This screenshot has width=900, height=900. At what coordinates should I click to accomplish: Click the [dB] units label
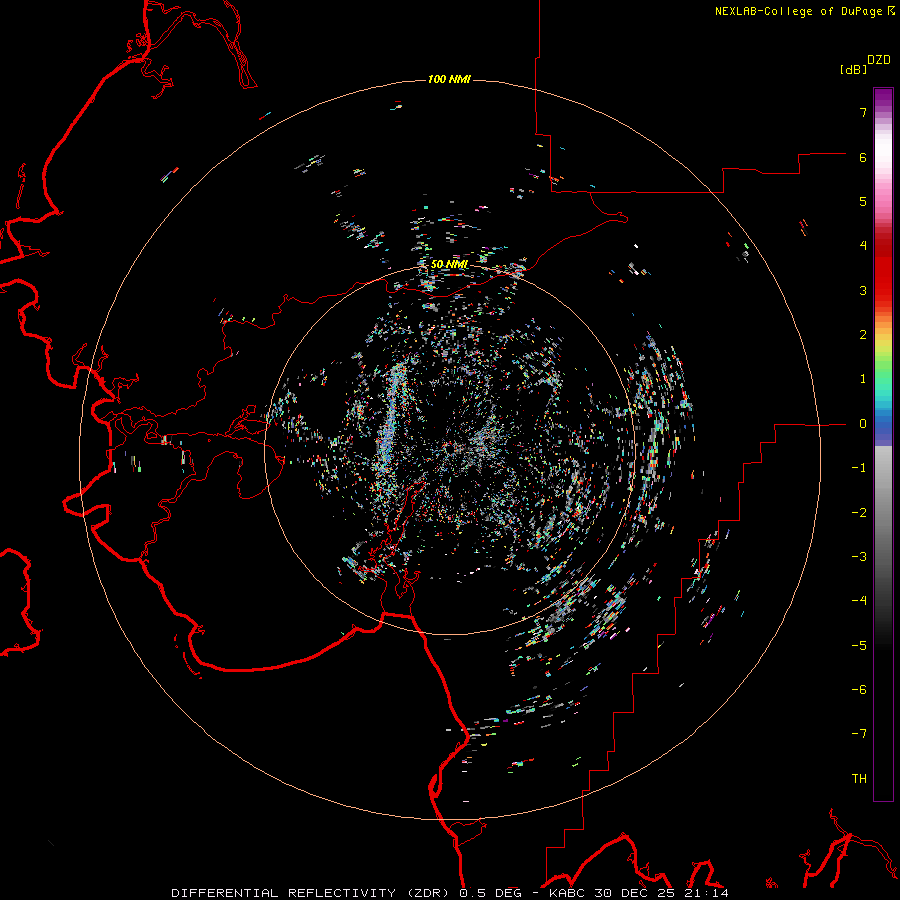pos(854,69)
